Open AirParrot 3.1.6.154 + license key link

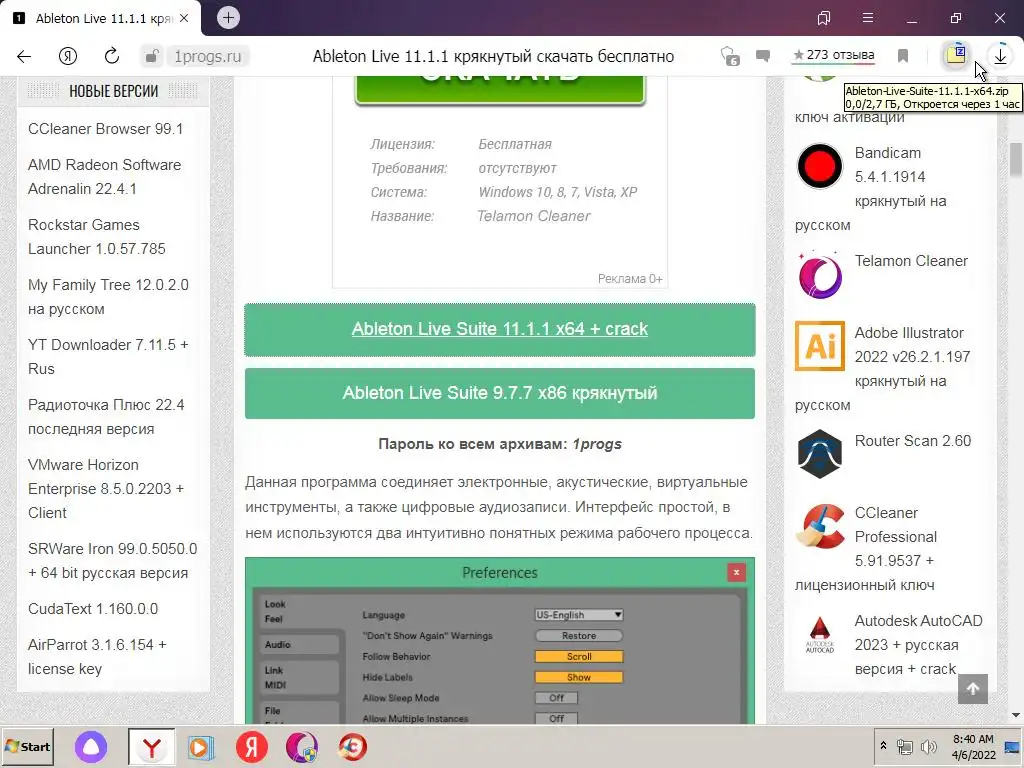pyautogui.click(x=97, y=656)
